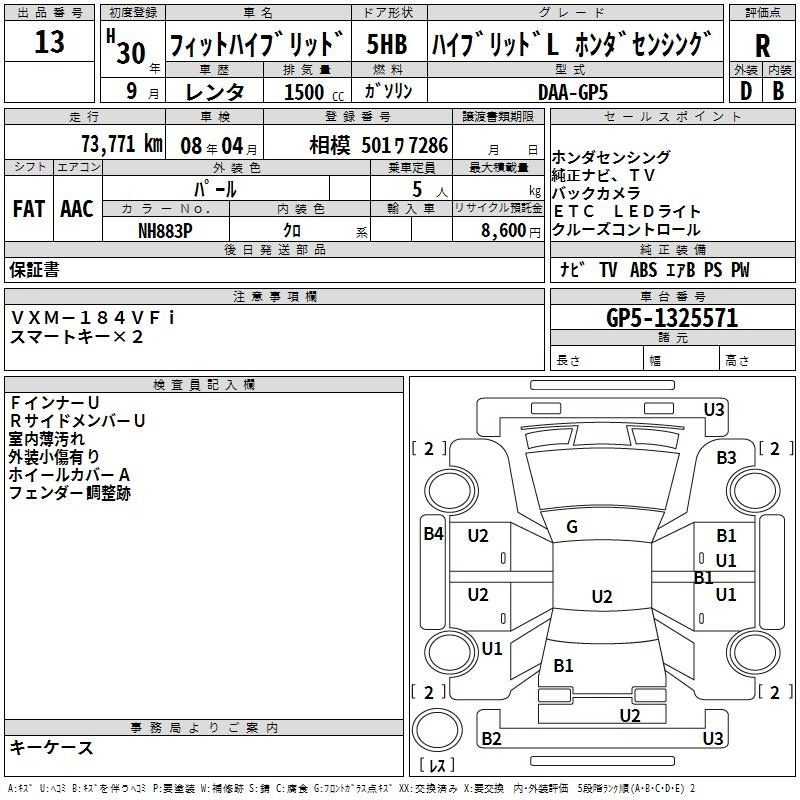Click the model code "DAA-GP5"
The width and height of the screenshot is (800, 800).
click(x=573, y=92)
